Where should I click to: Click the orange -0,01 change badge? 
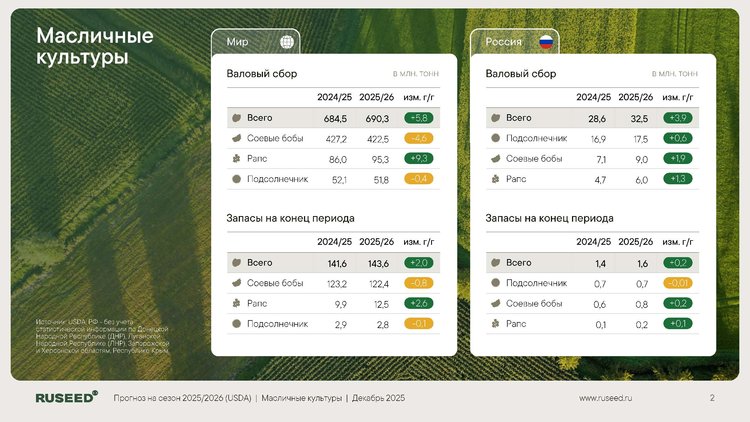(676, 283)
